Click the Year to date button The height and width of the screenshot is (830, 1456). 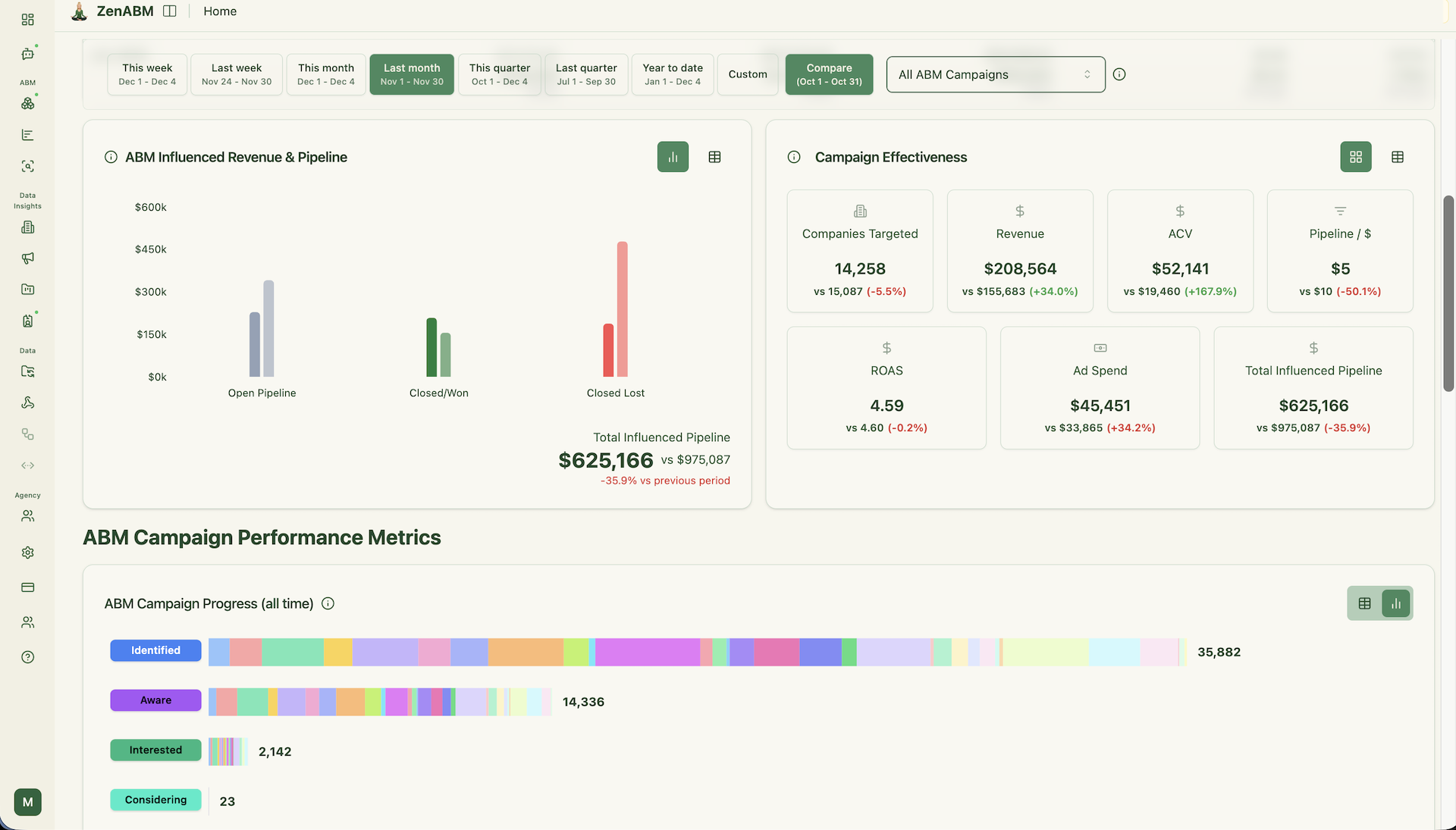tap(673, 74)
